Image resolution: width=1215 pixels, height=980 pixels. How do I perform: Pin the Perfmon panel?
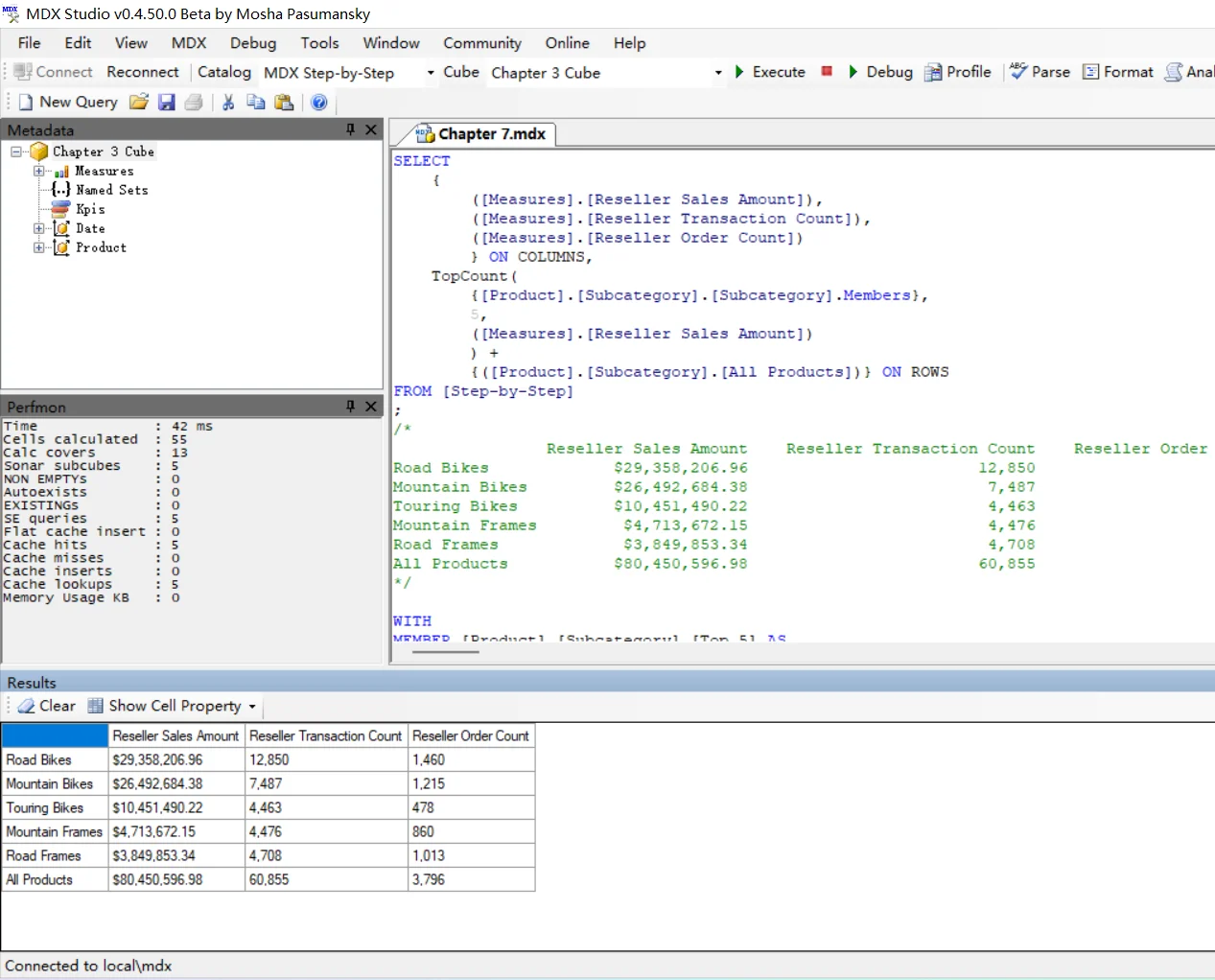pyautogui.click(x=351, y=407)
